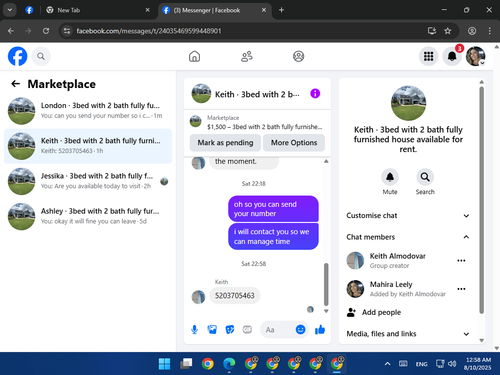Click Mark as pending button
The width and height of the screenshot is (500, 375).
pos(225,143)
